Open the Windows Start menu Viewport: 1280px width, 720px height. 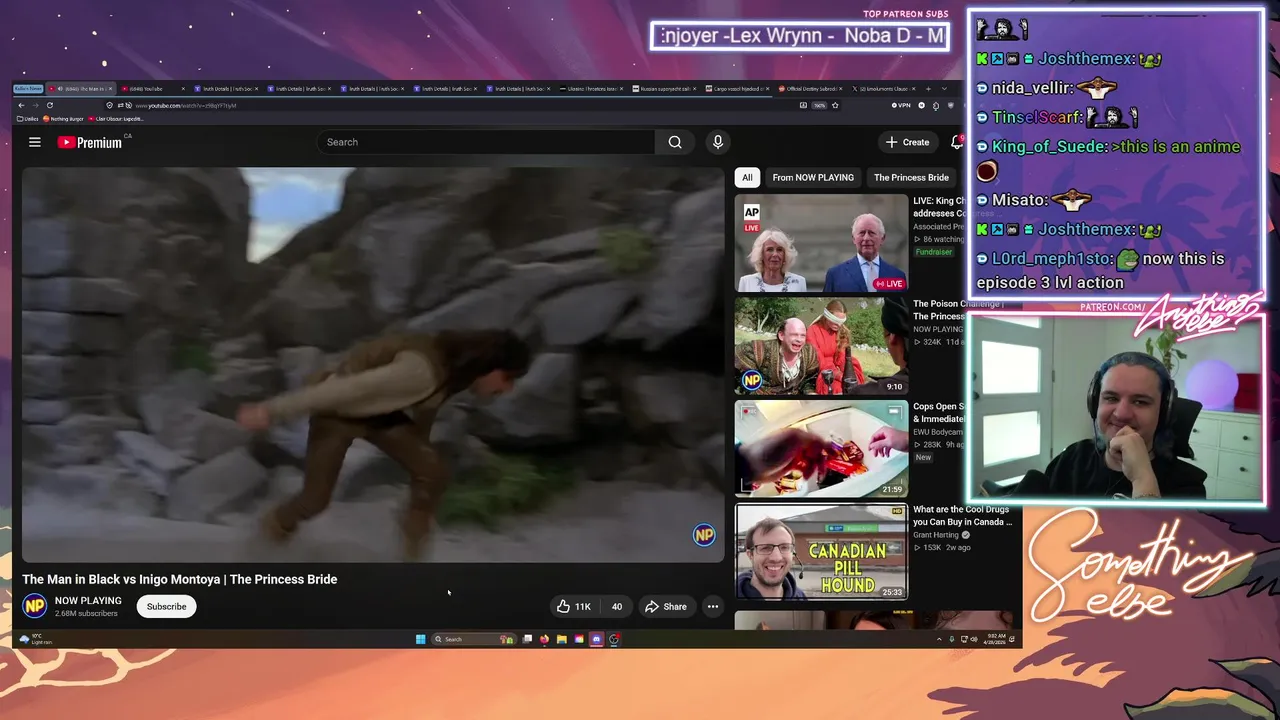click(420, 639)
